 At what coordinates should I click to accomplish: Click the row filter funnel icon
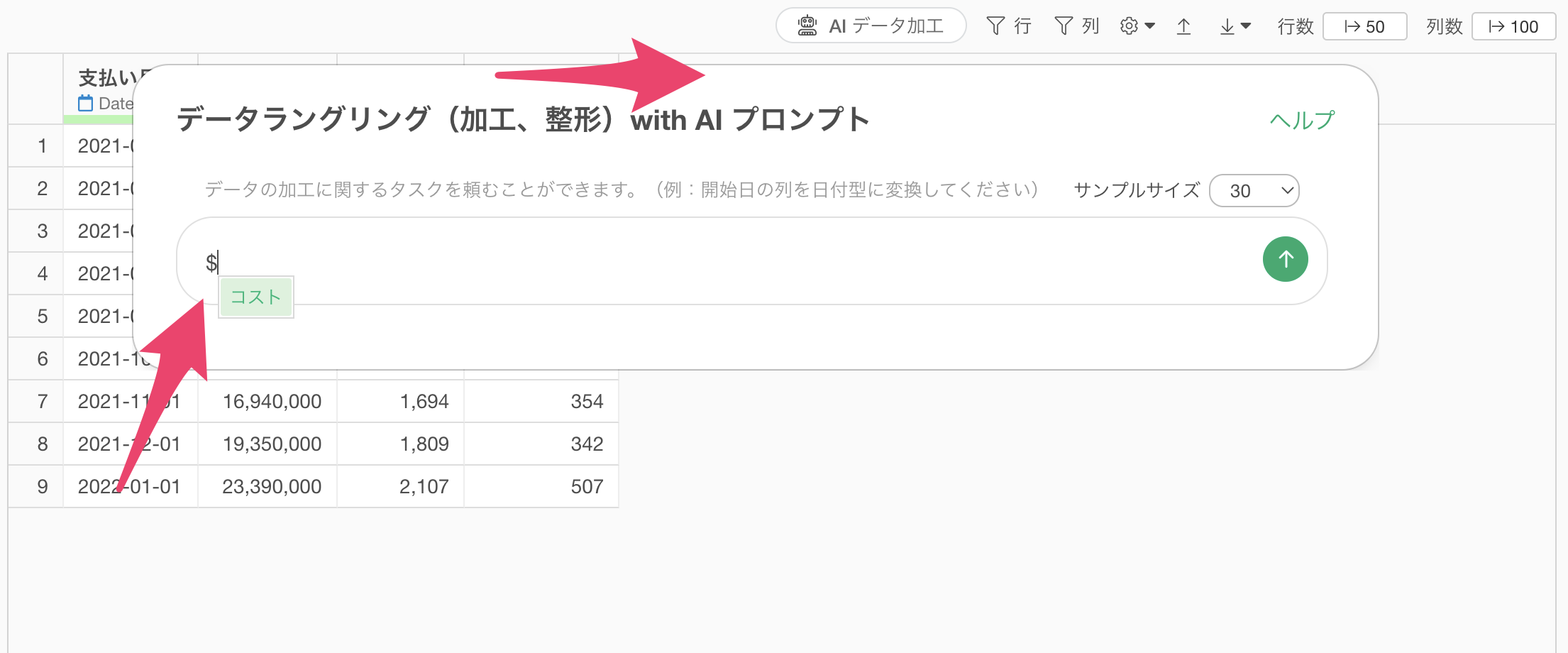995,26
